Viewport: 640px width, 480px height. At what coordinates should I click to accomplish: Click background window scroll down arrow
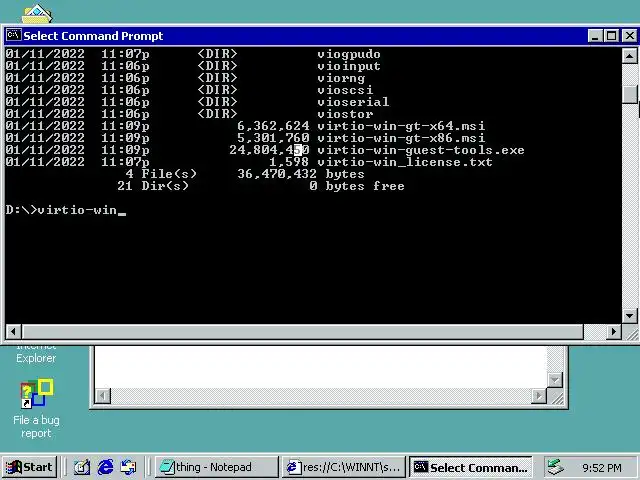pos(555,380)
